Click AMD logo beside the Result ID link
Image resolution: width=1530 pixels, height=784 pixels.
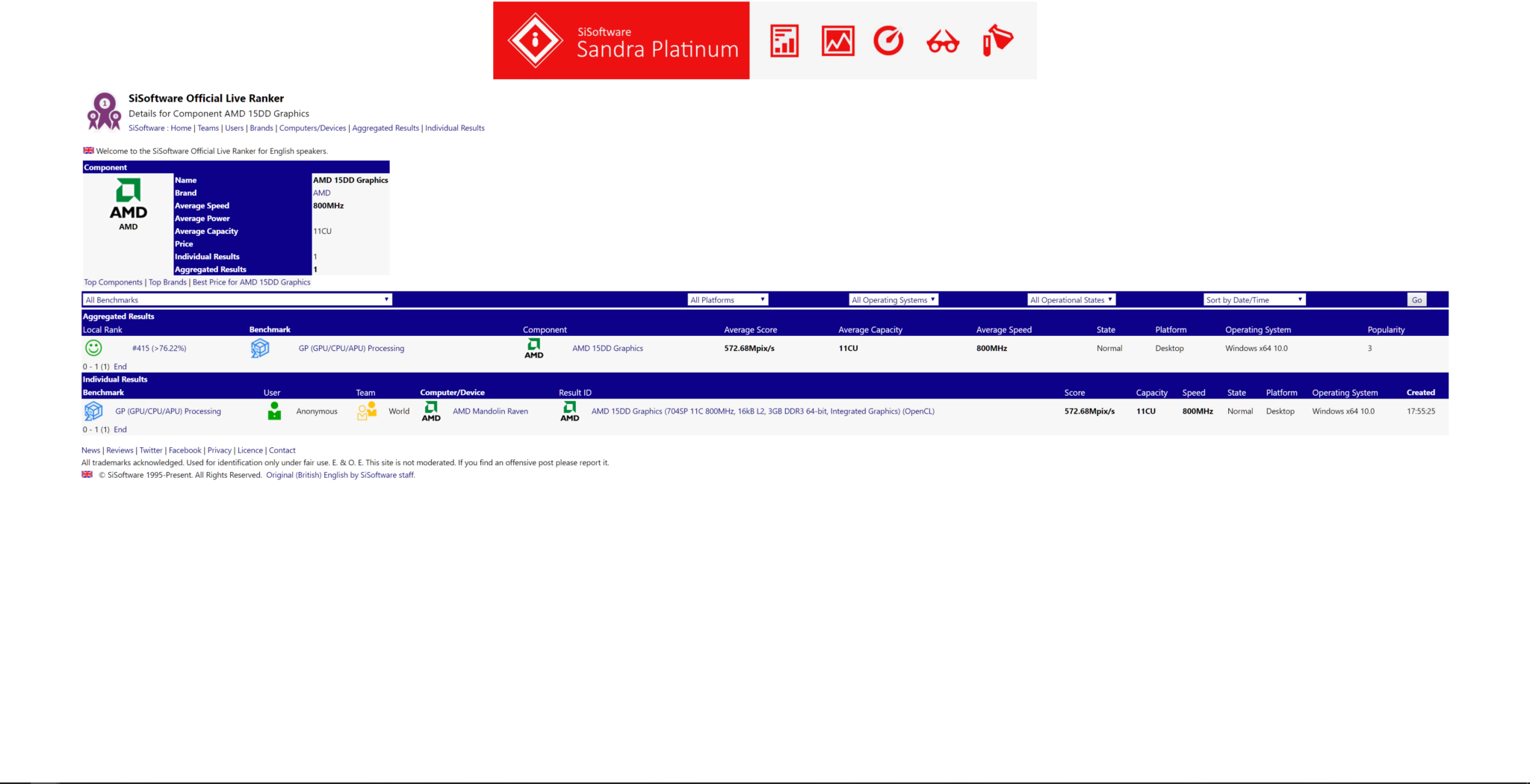570,411
